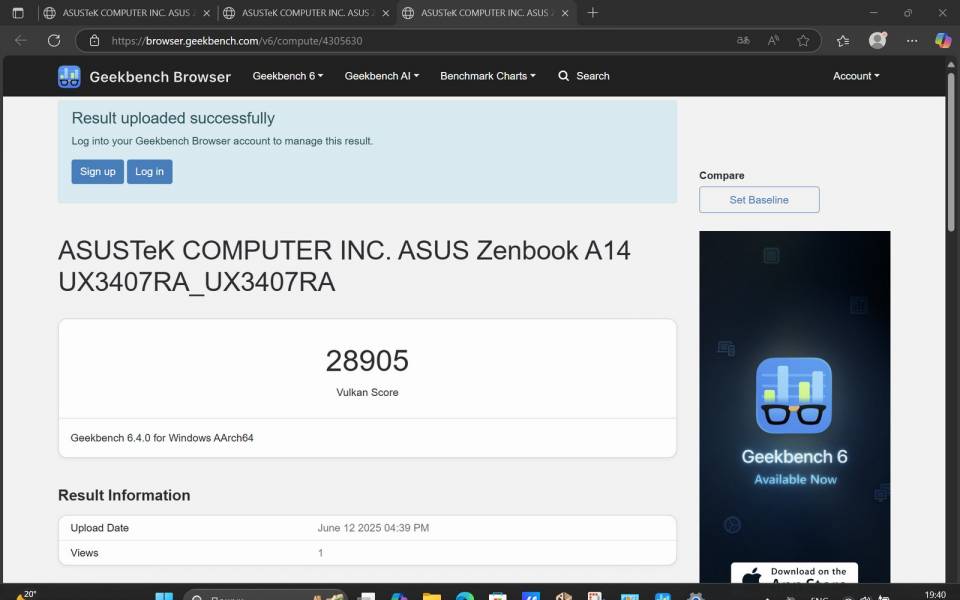Expand the Benchmark Charts dropdown

pyautogui.click(x=488, y=76)
